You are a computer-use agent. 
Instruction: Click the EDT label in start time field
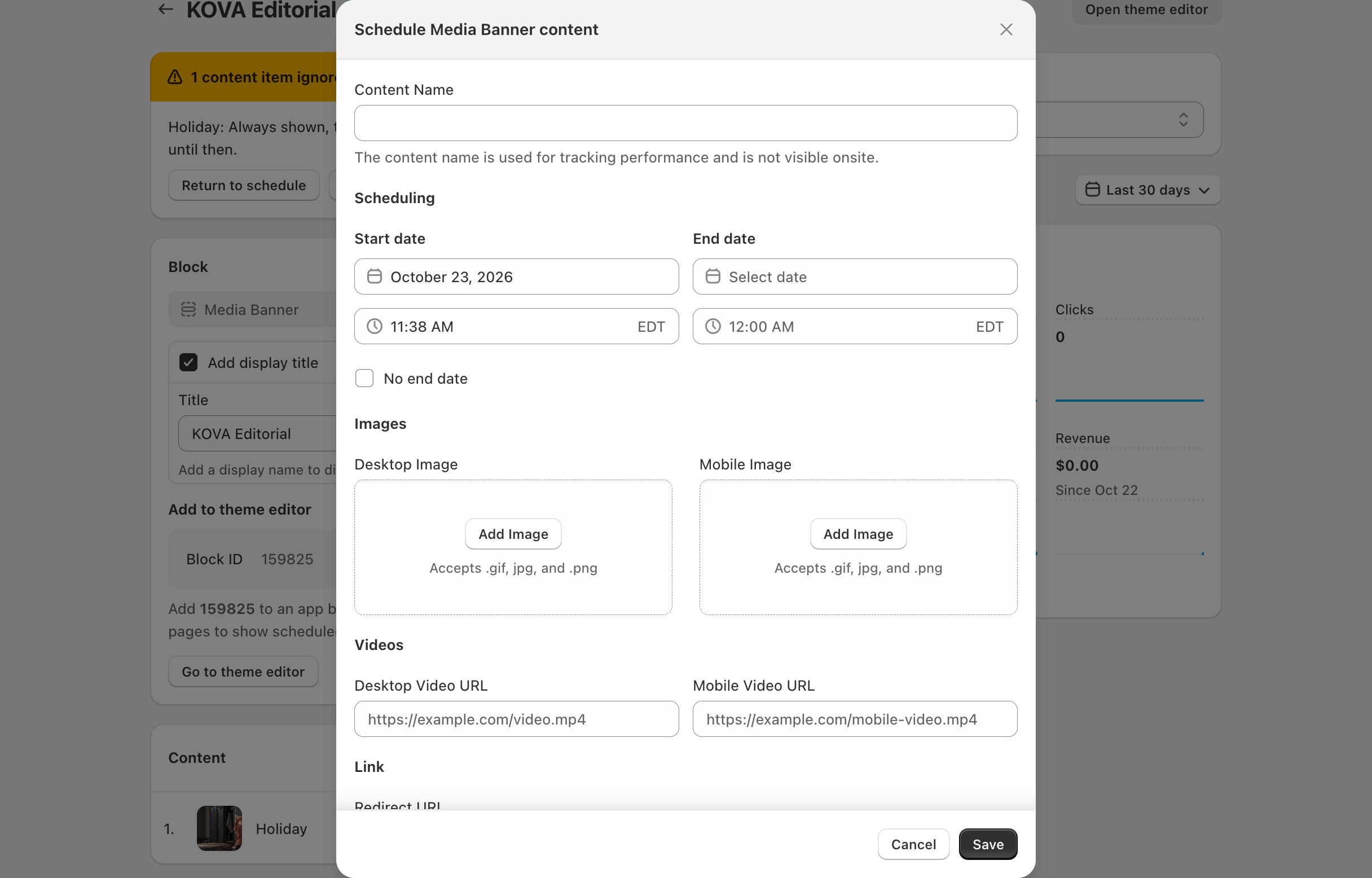652,327
